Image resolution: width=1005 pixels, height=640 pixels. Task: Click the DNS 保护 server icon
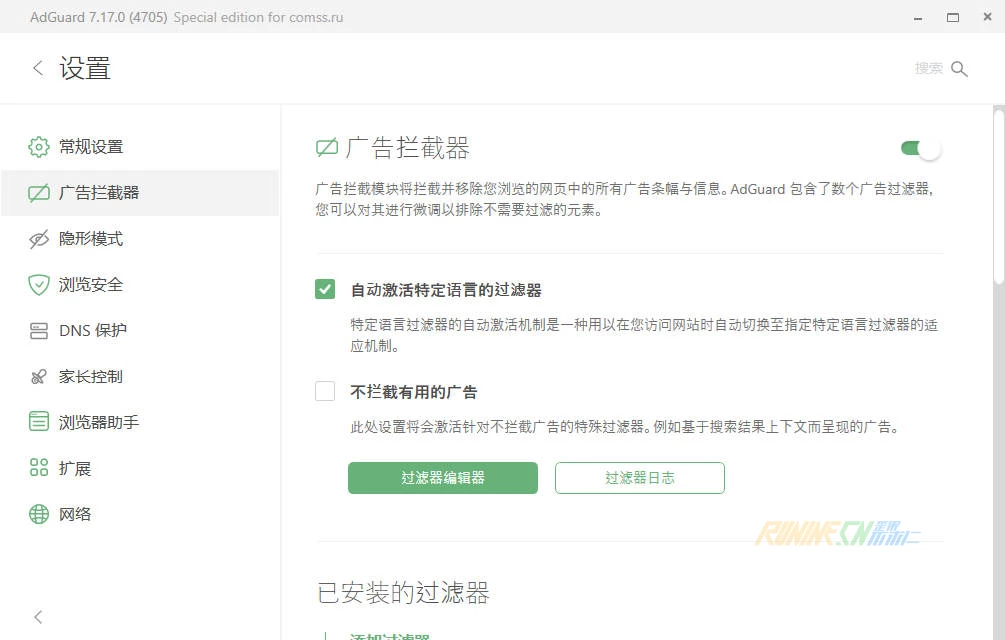[x=39, y=331]
